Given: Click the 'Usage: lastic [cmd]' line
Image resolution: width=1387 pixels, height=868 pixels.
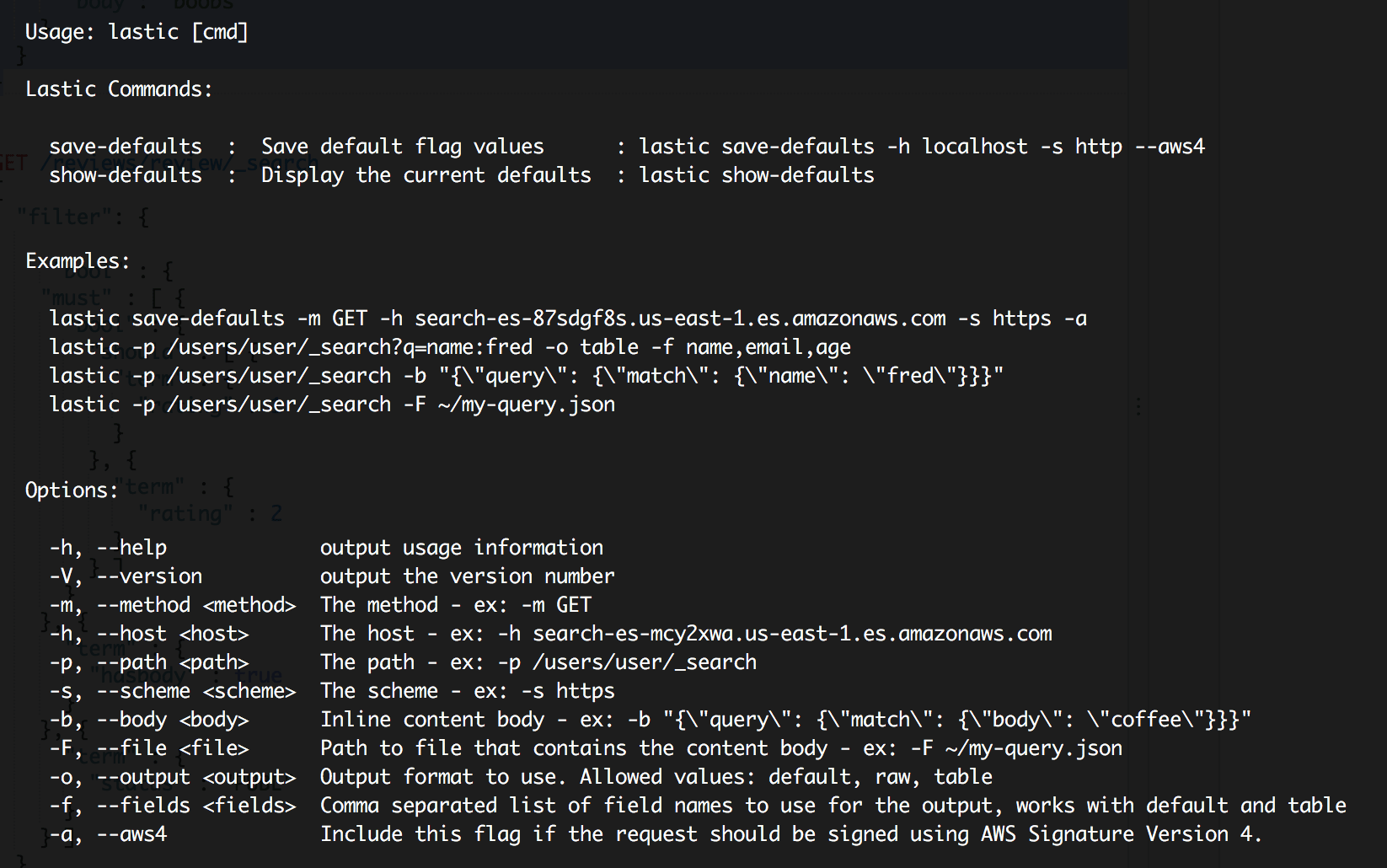Looking at the screenshot, I should [x=137, y=32].
